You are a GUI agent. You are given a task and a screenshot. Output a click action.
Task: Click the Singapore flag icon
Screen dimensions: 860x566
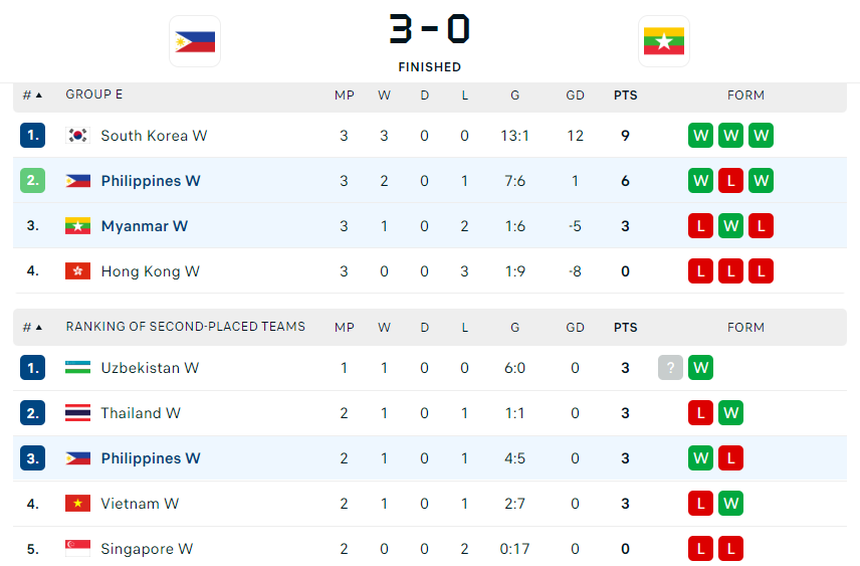click(78, 548)
